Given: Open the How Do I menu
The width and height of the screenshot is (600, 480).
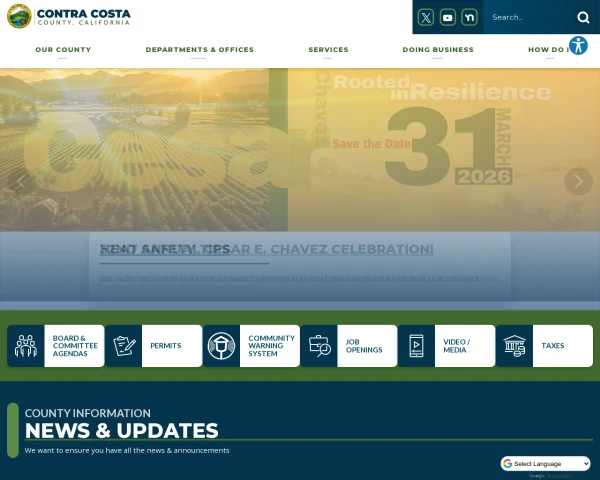Looking at the screenshot, I should 549,50.
